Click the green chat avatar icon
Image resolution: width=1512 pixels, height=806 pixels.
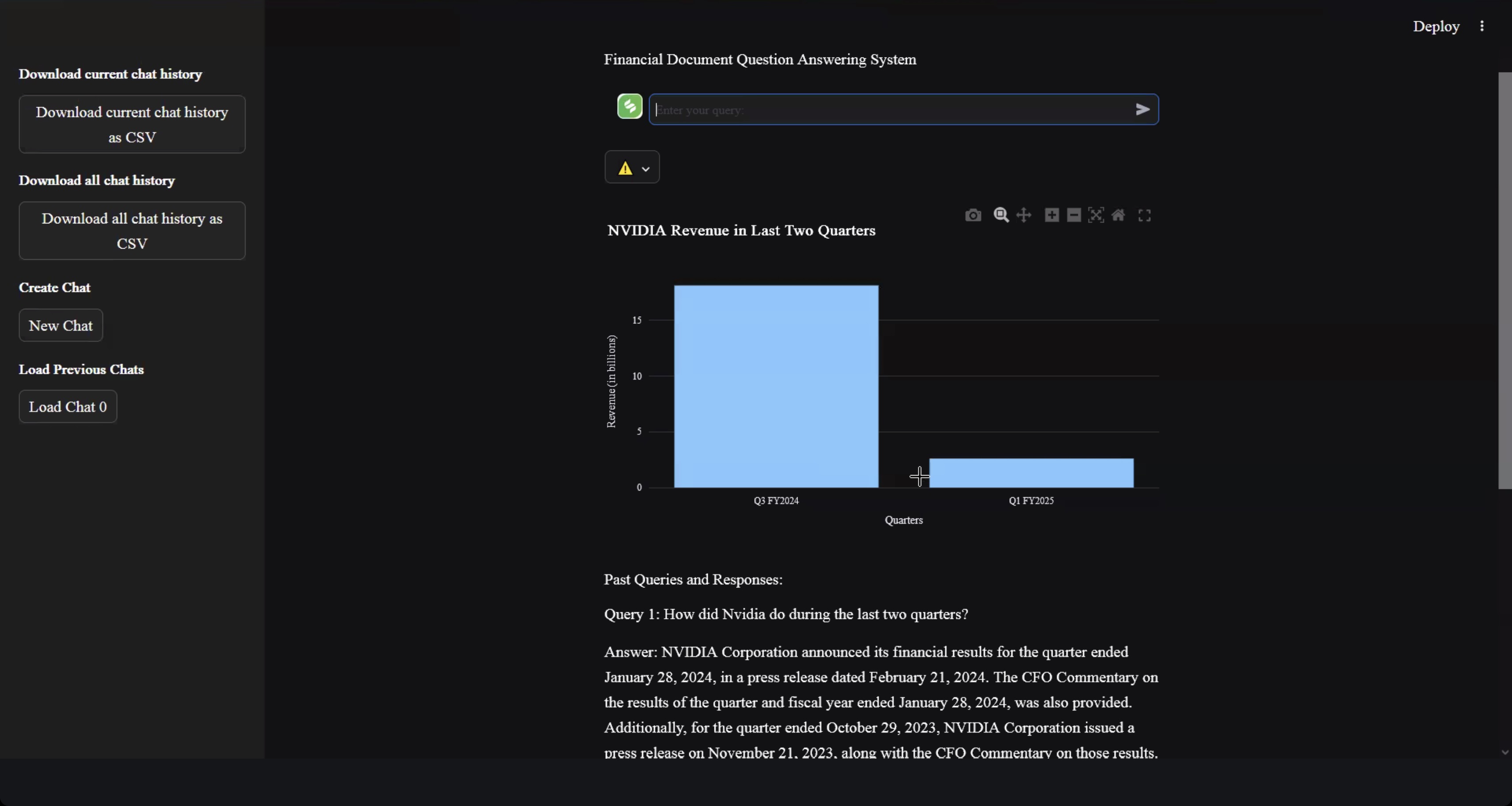point(630,106)
